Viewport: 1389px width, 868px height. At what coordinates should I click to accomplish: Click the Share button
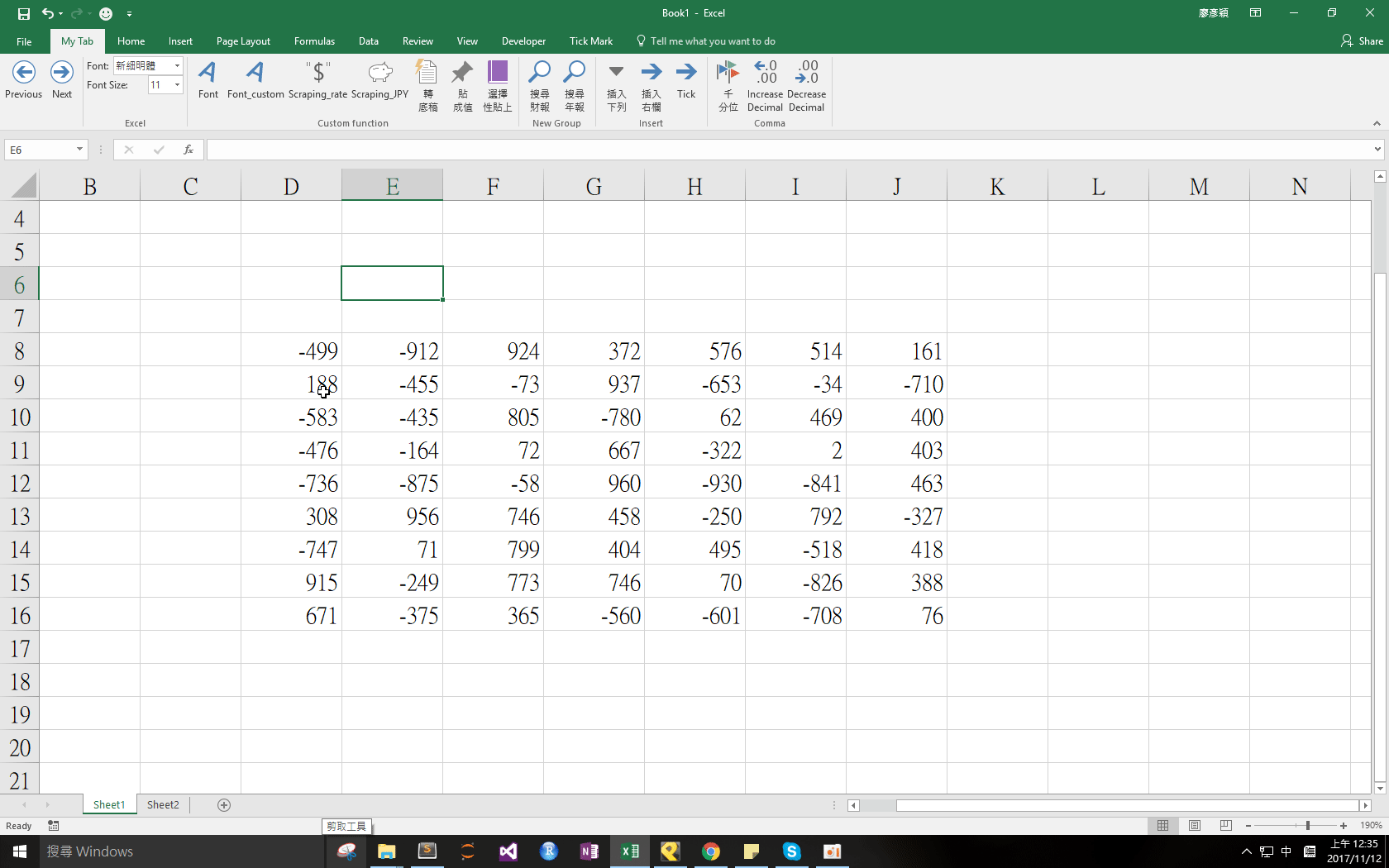point(1362,41)
